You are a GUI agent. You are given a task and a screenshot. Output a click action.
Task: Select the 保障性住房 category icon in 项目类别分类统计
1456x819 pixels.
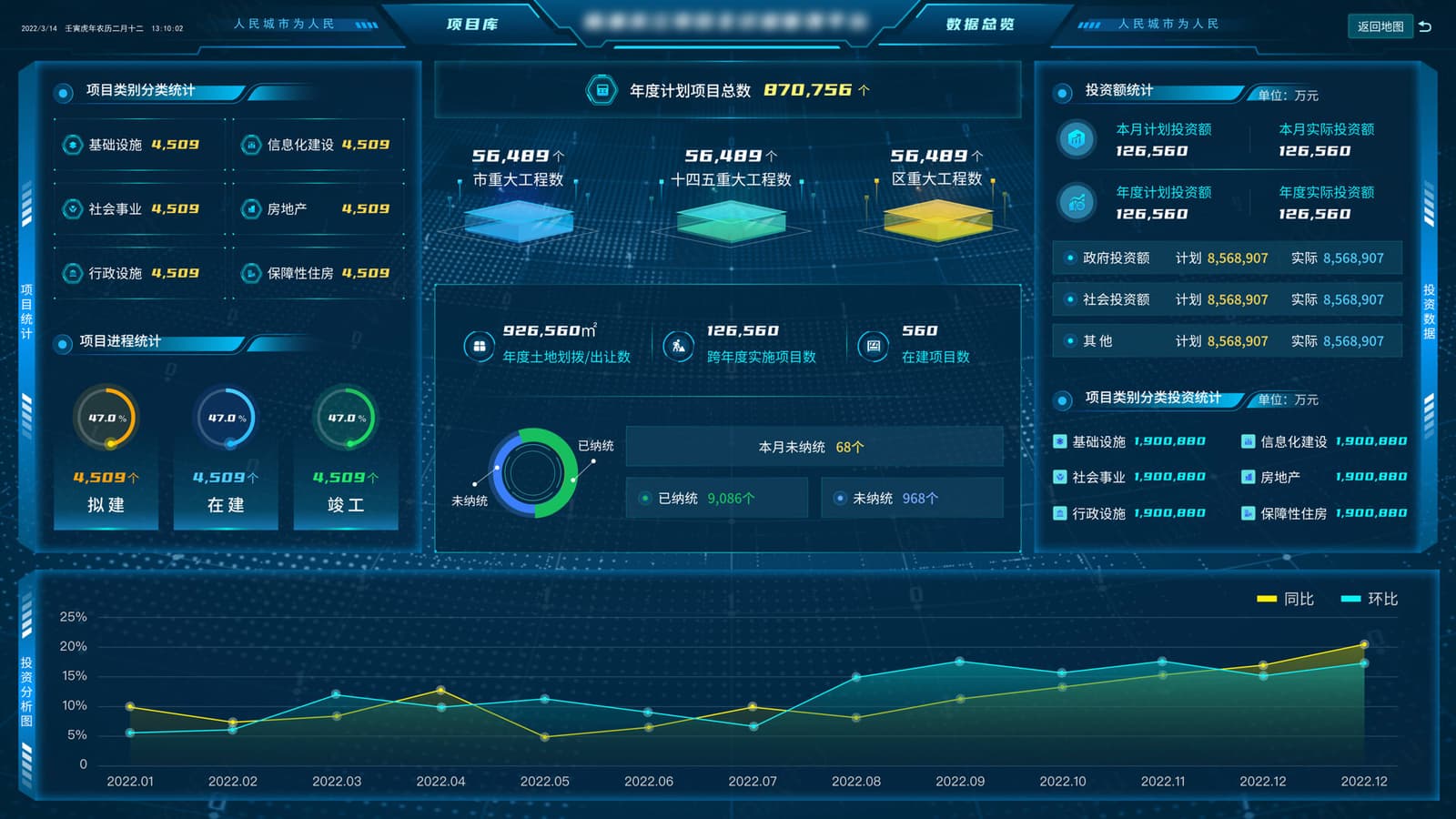(251, 273)
